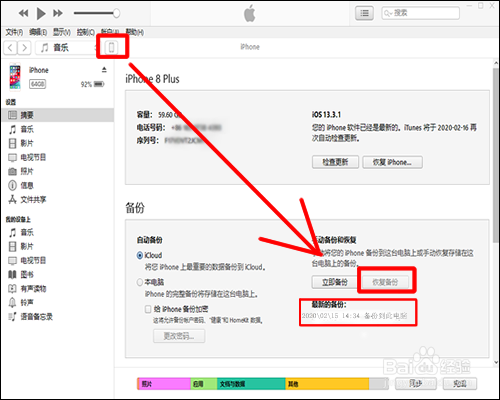
Task: Click the vertical scrollbar on the right
Action: (496, 155)
